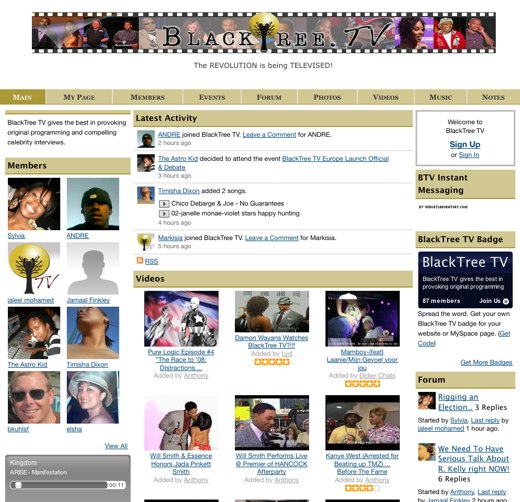Click Added by Lyd link
The width and height of the screenshot is (520, 502).
pyautogui.click(x=287, y=354)
